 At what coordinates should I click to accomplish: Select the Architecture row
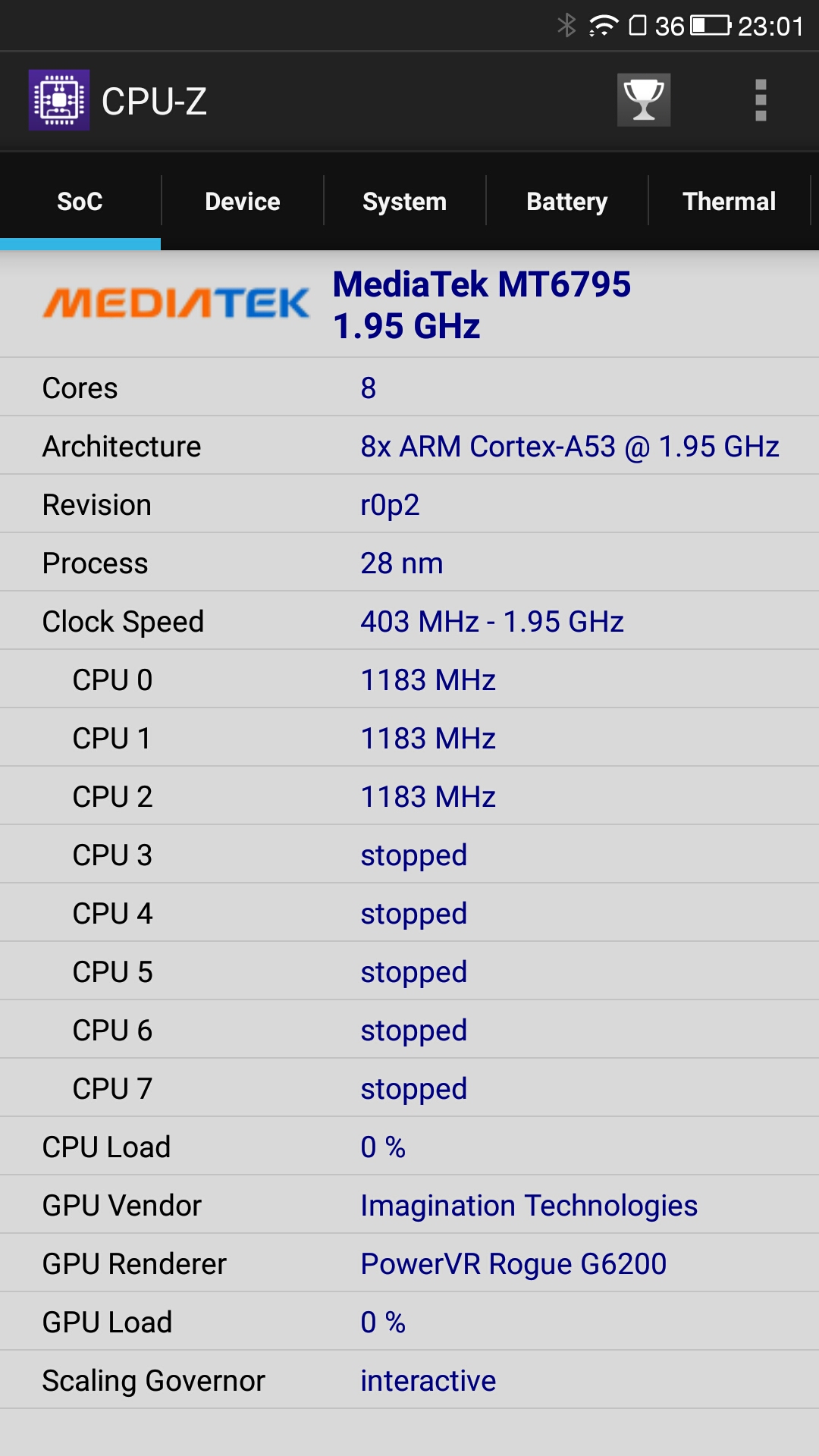pos(409,446)
